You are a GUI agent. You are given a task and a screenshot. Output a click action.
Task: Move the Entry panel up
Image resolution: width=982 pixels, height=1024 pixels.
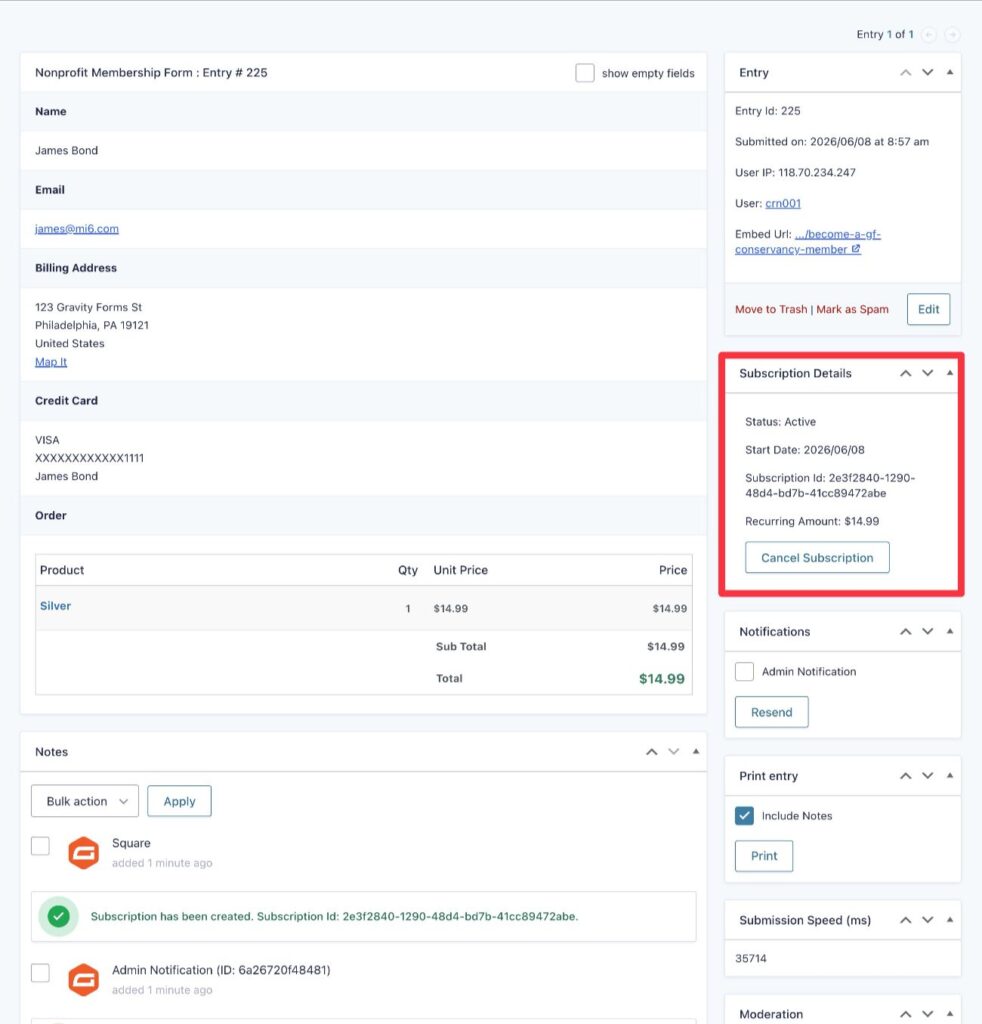click(x=906, y=72)
